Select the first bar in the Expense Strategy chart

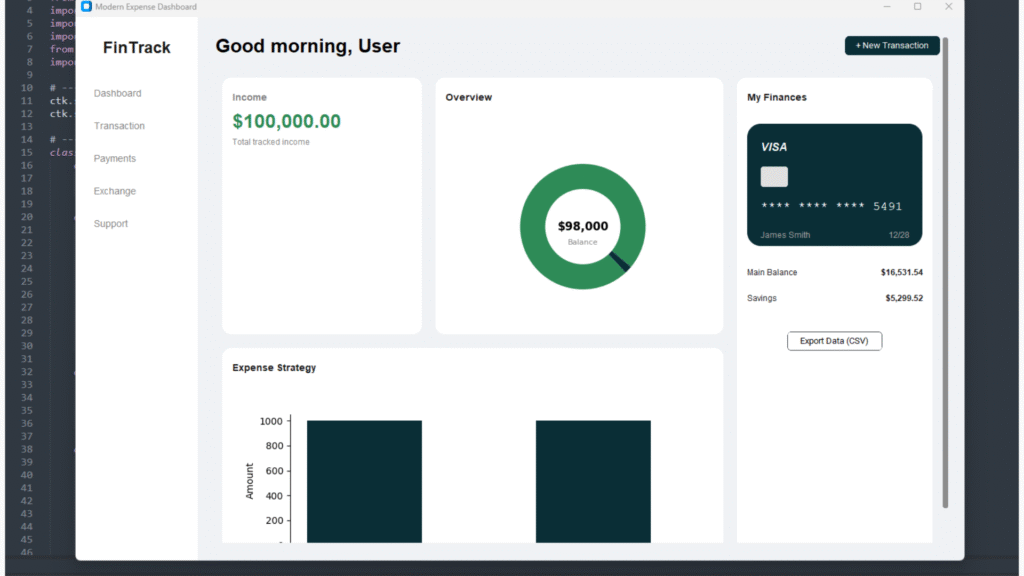[x=364, y=480]
